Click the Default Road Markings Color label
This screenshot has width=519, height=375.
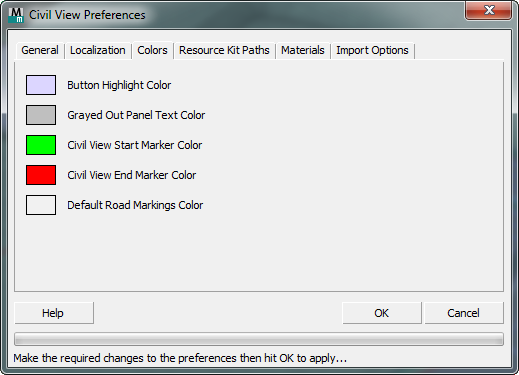coord(135,205)
